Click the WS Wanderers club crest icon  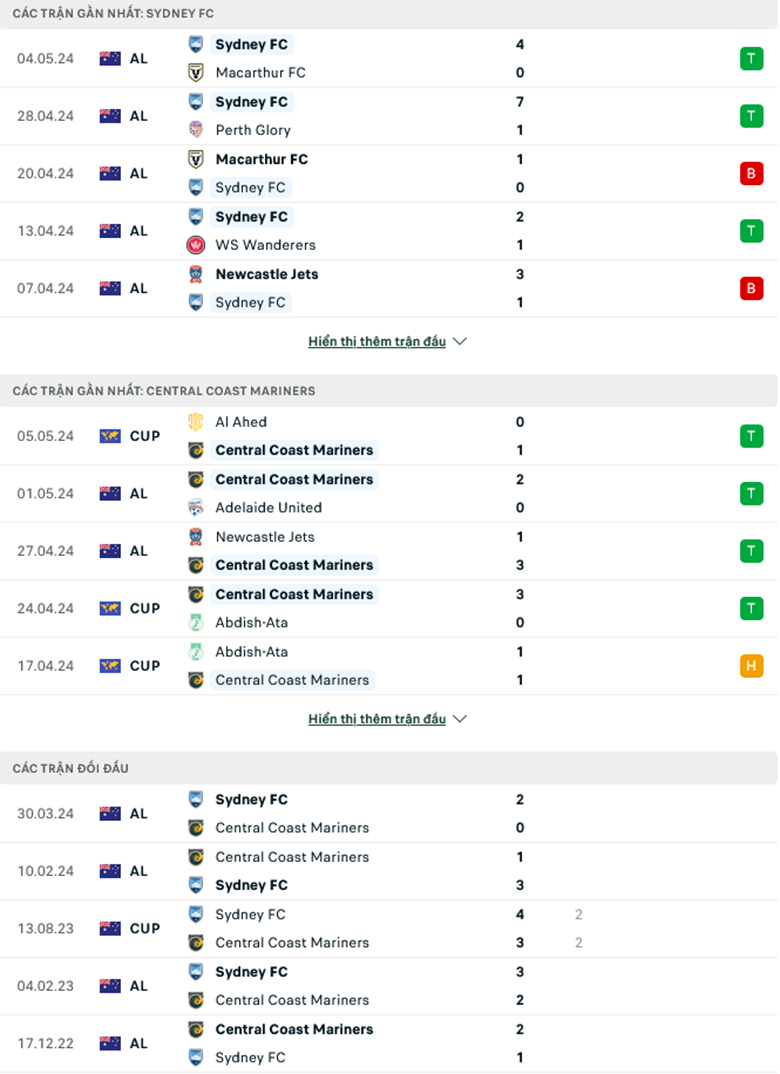(196, 245)
